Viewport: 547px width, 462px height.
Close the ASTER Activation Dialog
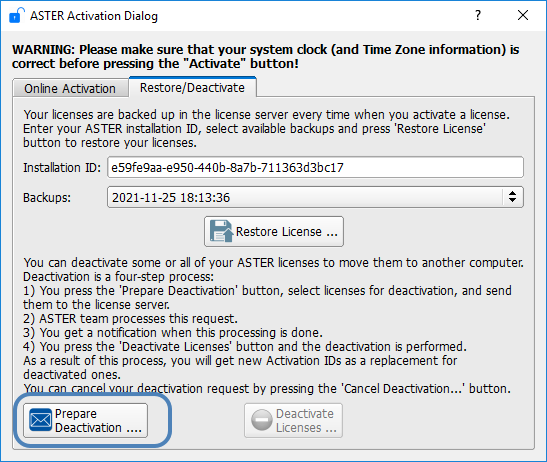click(x=523, y=15)
